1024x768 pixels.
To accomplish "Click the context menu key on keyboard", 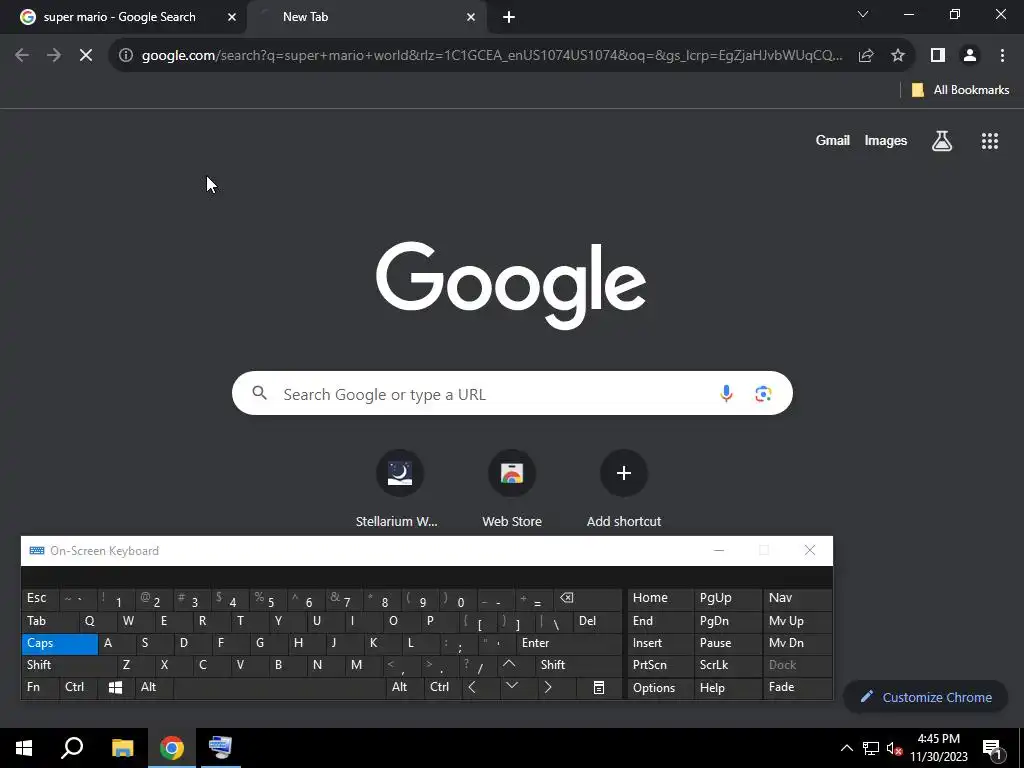I will coord(599,687).
